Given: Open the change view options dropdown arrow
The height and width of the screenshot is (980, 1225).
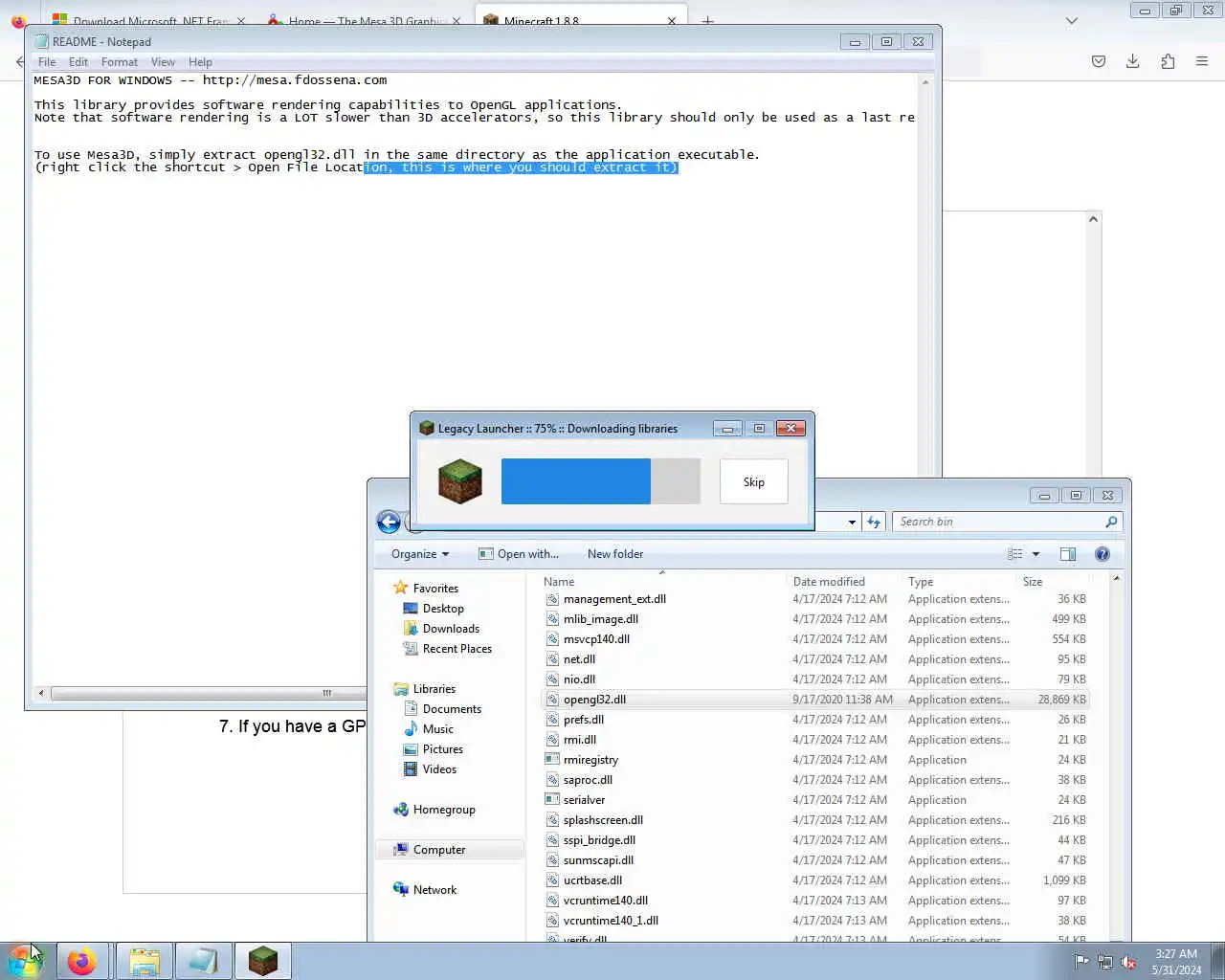Looking at the screenshot, I should pos(1036,554).
